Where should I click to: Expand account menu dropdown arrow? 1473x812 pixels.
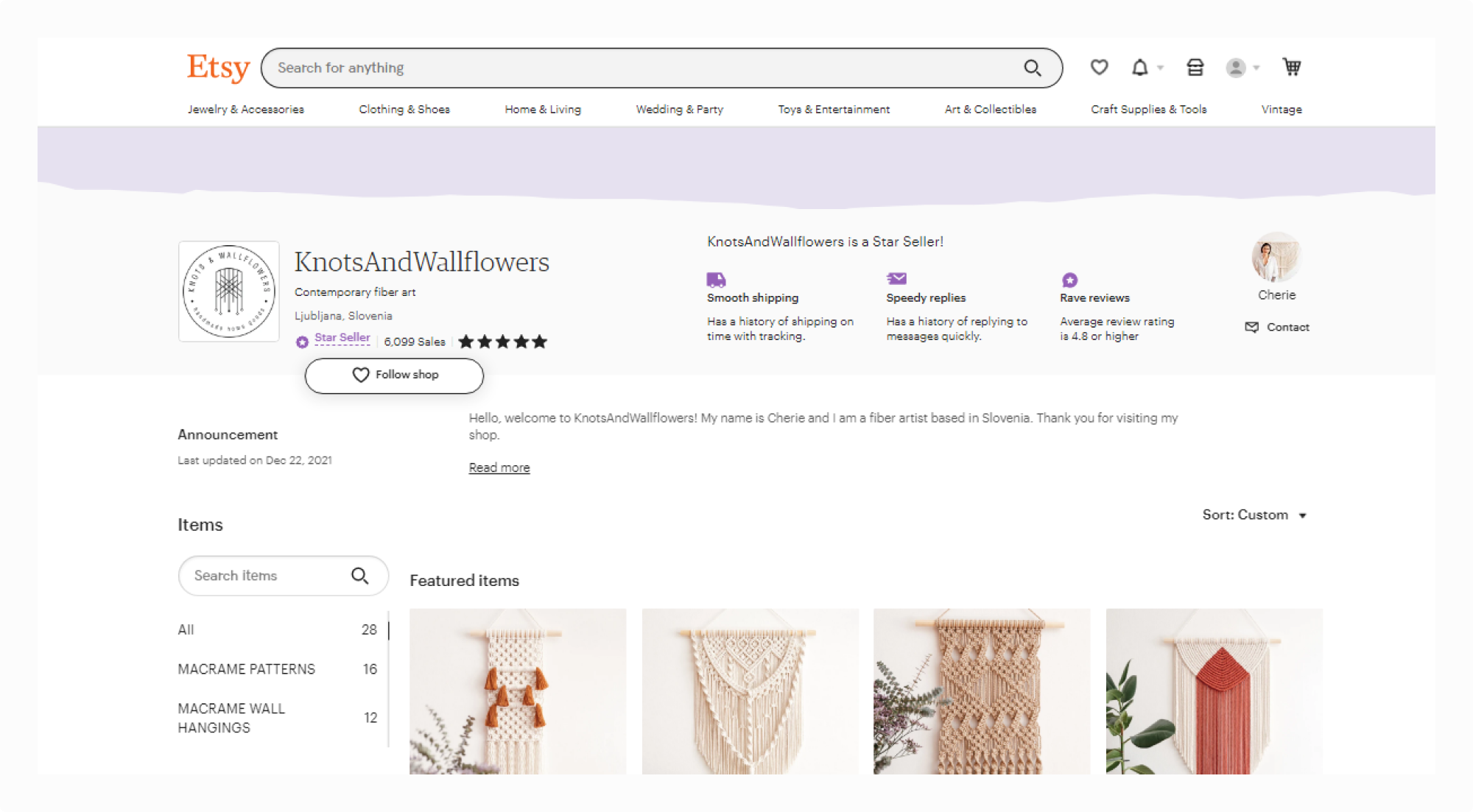[x=1256, y=68]
